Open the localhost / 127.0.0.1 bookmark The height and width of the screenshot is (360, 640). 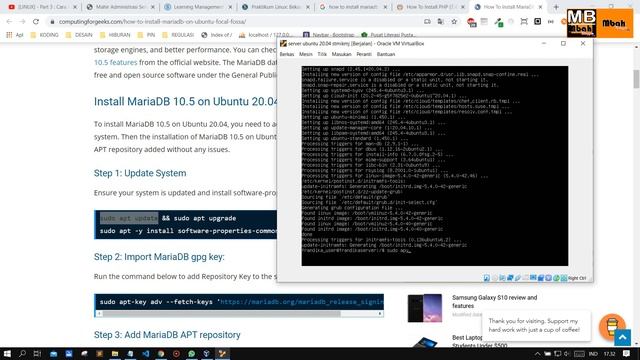(266, 35)
